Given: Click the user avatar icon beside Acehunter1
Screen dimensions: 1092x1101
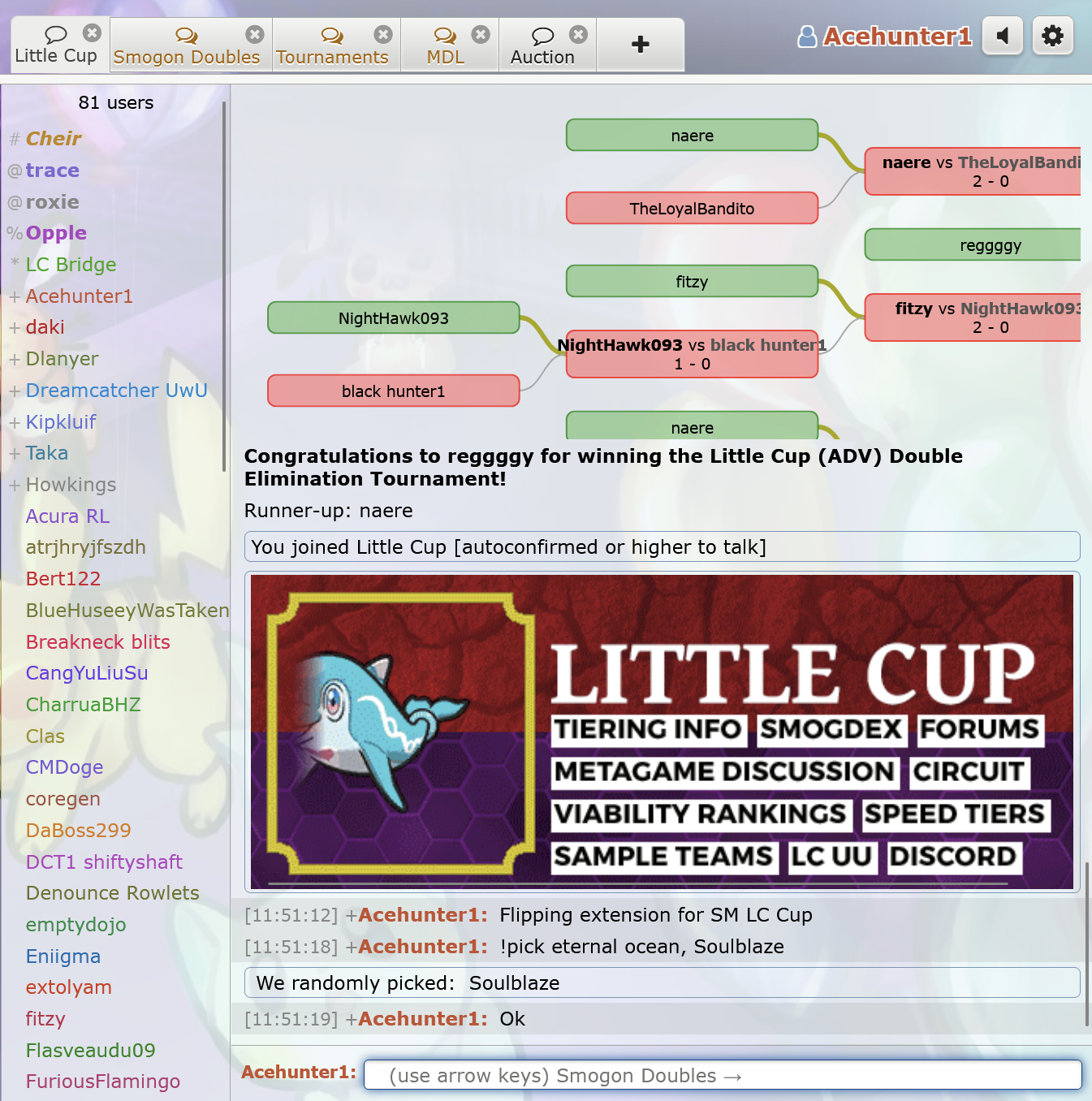Looking at the screenshot, I should pyautogui.click(x=807, y=37).
